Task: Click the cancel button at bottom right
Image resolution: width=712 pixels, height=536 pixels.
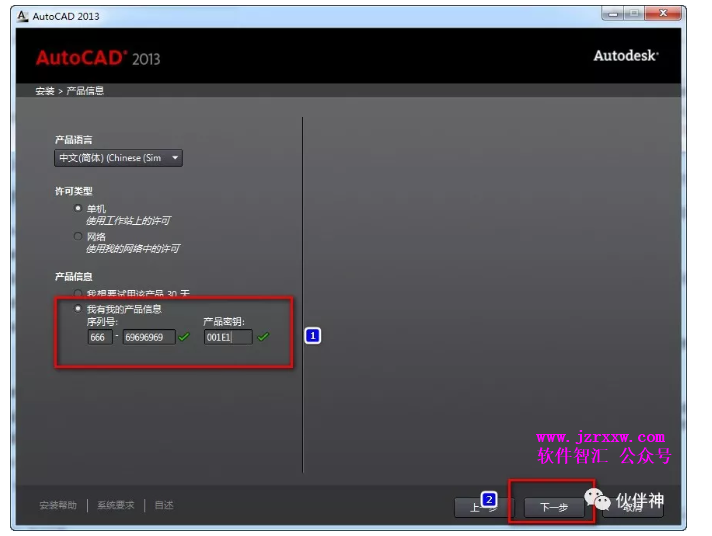Action: pos(633,507)
